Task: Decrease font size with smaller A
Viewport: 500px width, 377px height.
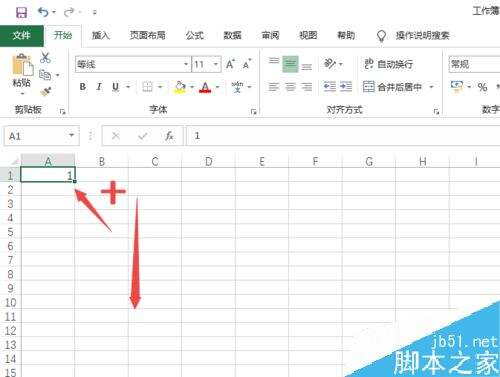Action: (247, 64)
